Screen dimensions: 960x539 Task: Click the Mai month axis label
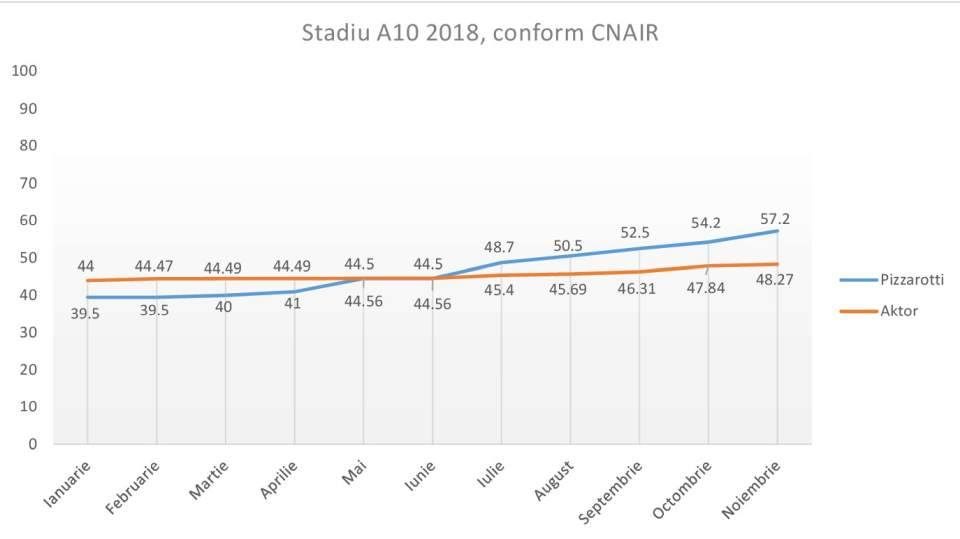pos(354,472)
